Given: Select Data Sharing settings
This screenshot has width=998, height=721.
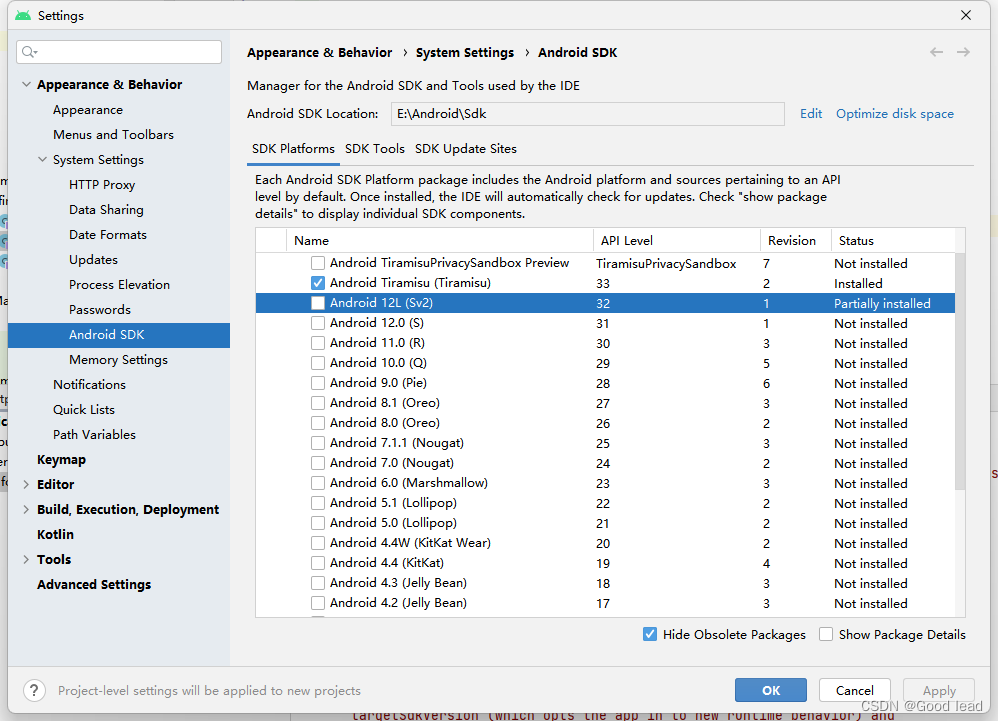Looking at the screenshot, I should click(x=106, y=209).
